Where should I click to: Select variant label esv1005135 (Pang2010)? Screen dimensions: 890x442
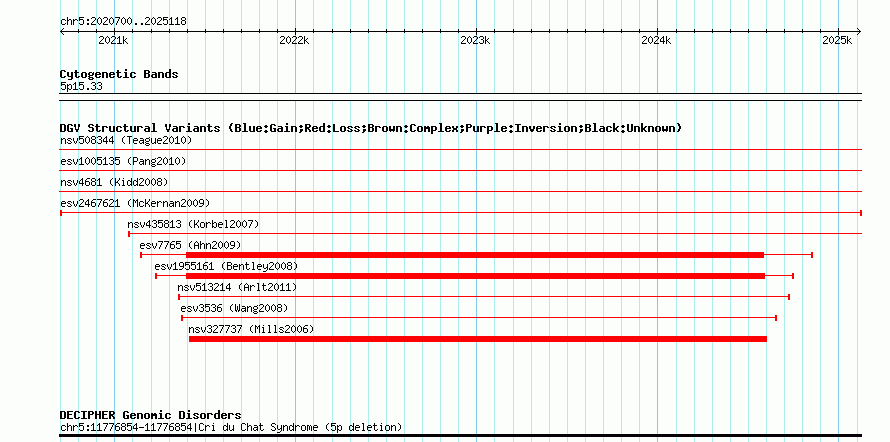[x=123, y=161]
